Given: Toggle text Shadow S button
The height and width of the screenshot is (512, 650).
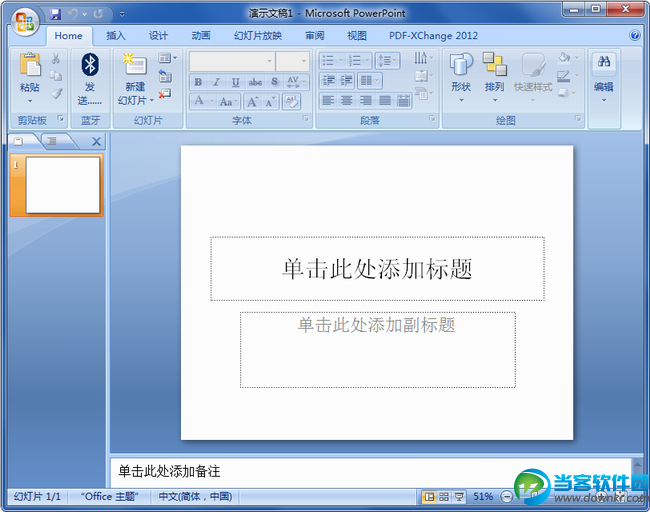Looking at the screenshot, I should pyautogui.click(x=274, y=82).
